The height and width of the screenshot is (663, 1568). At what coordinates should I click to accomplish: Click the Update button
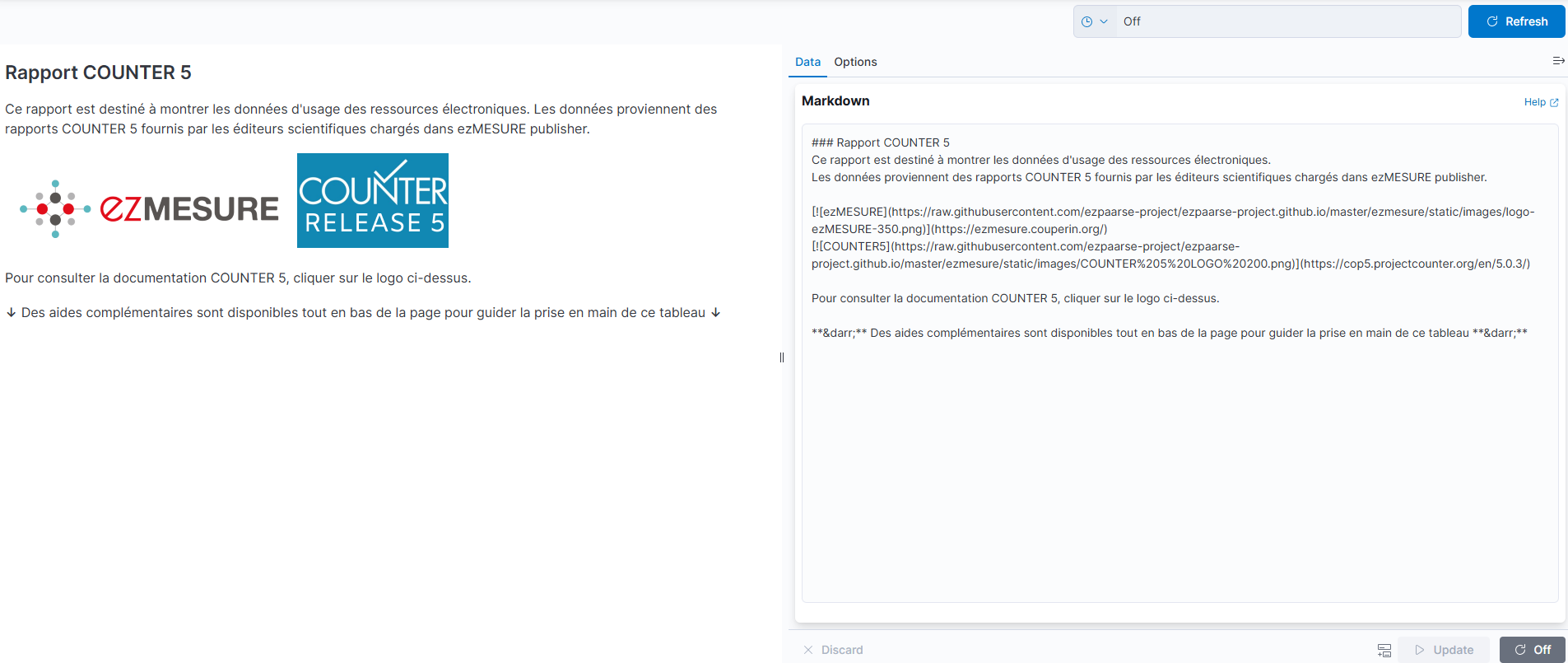[x=1444, y=650]
